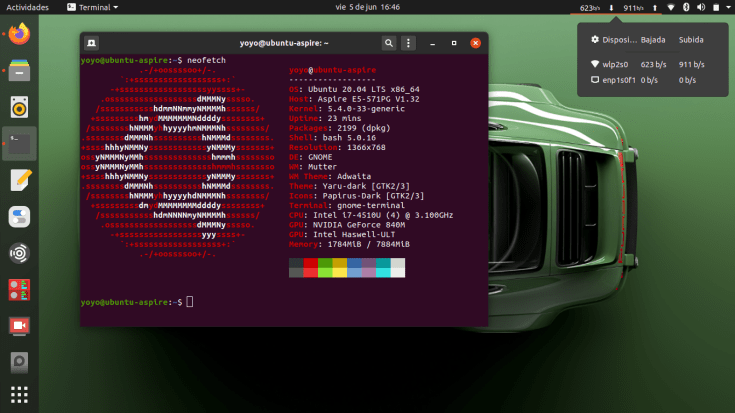
Task: Click the Bluetooth status icon
Action: click(x=686, y=7)
